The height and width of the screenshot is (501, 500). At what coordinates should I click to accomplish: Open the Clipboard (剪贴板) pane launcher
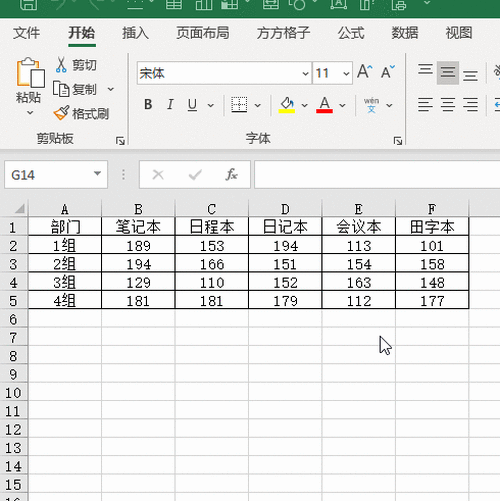[x=120, y=141]
